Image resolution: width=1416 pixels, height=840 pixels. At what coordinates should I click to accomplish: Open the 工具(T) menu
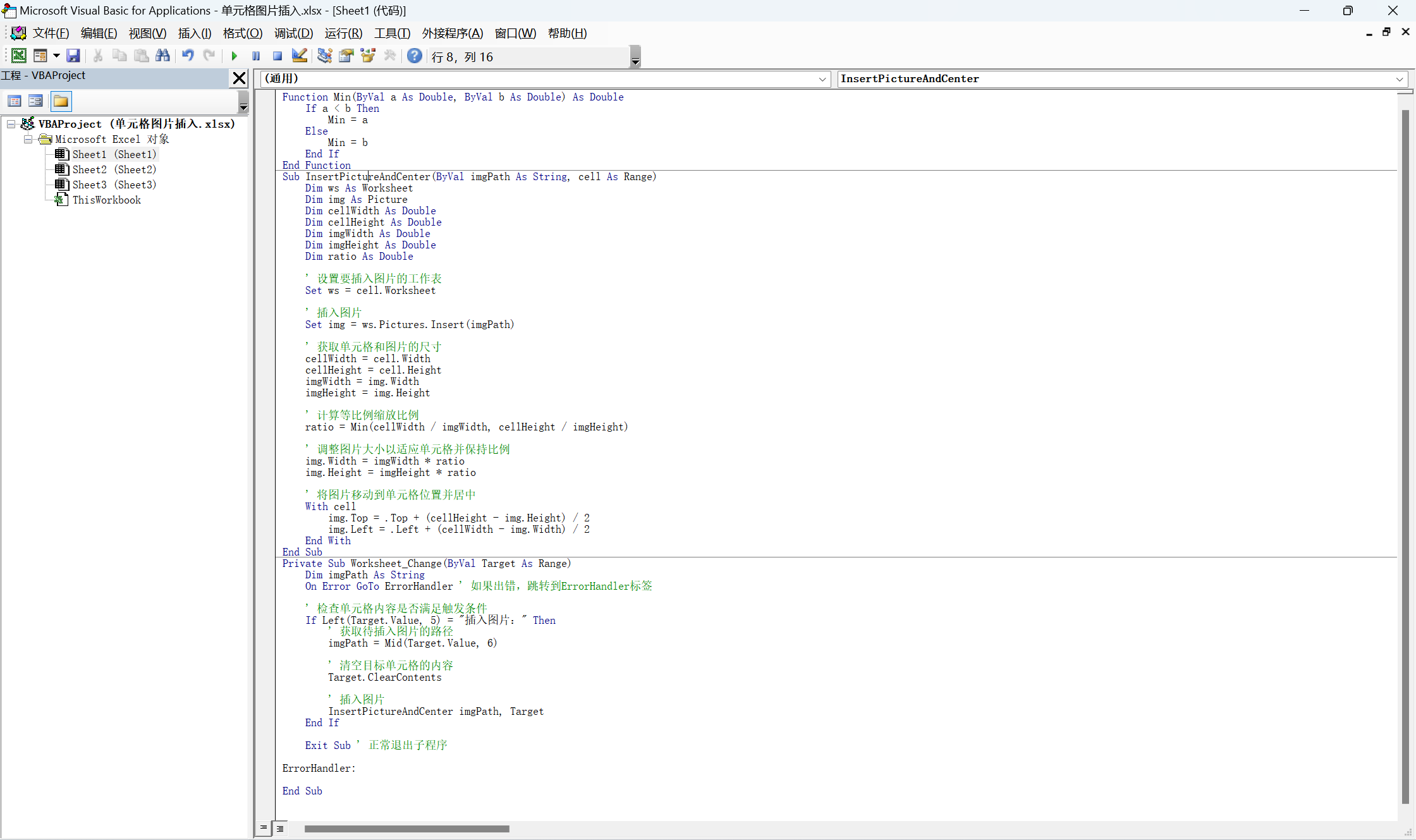[x=392, y=33]
